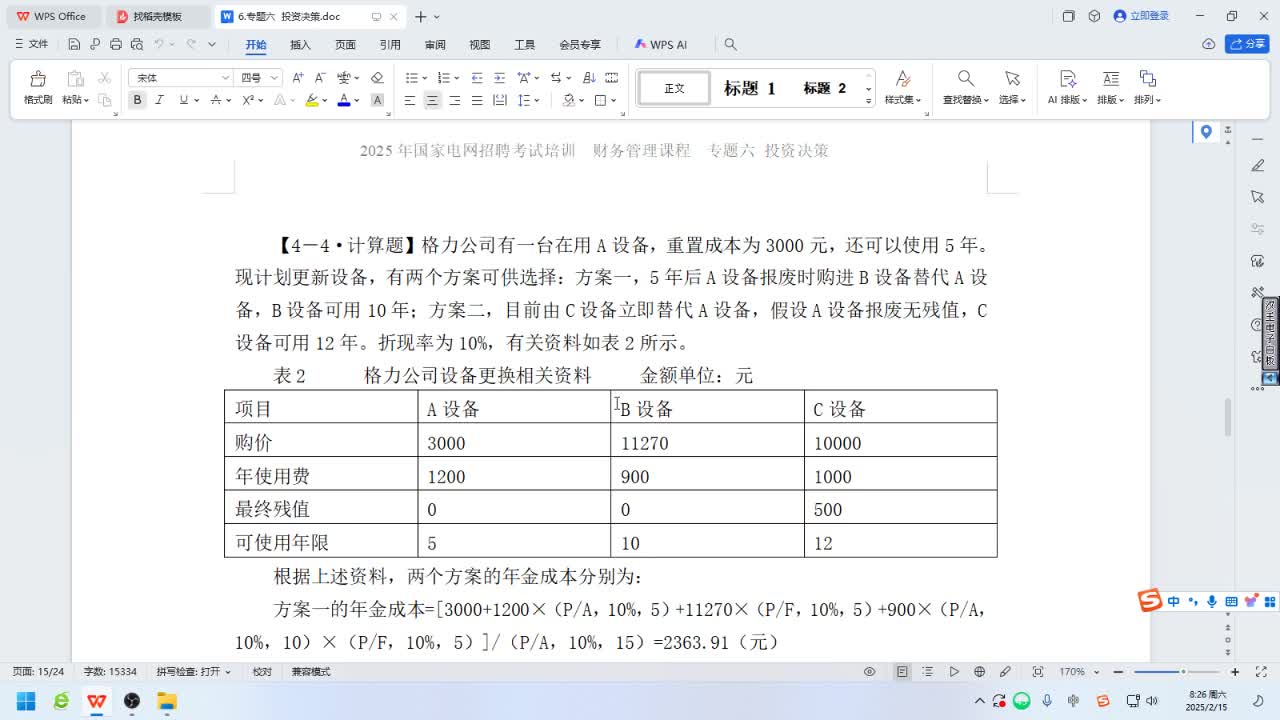Image resolution: width=1280 pixels, height=720 pixels.
Task: Open the 样式集 style set dropdown
Action: (903, 100)
